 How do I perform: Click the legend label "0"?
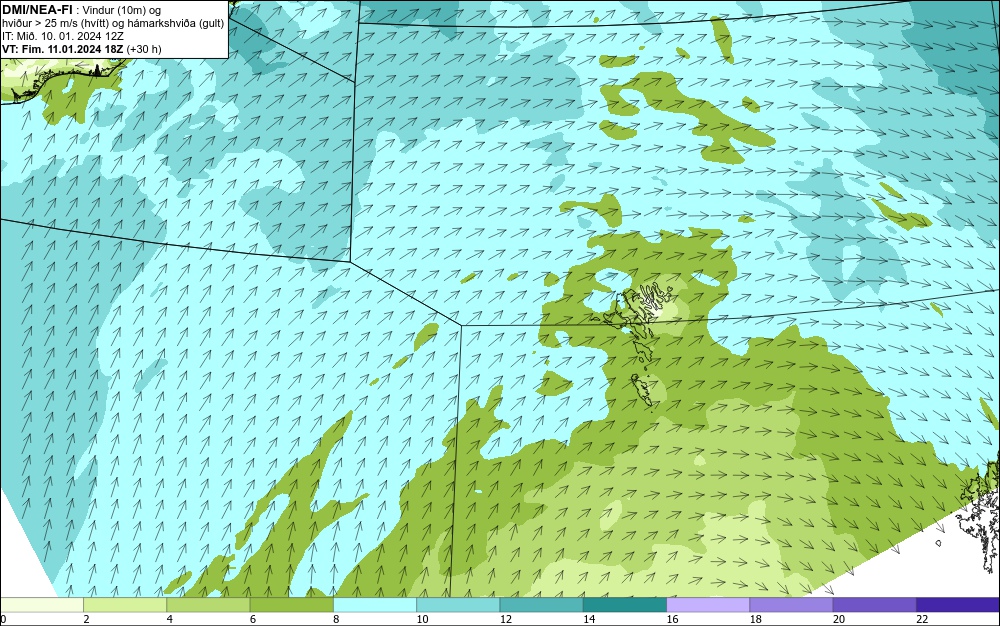pos(3,620)
